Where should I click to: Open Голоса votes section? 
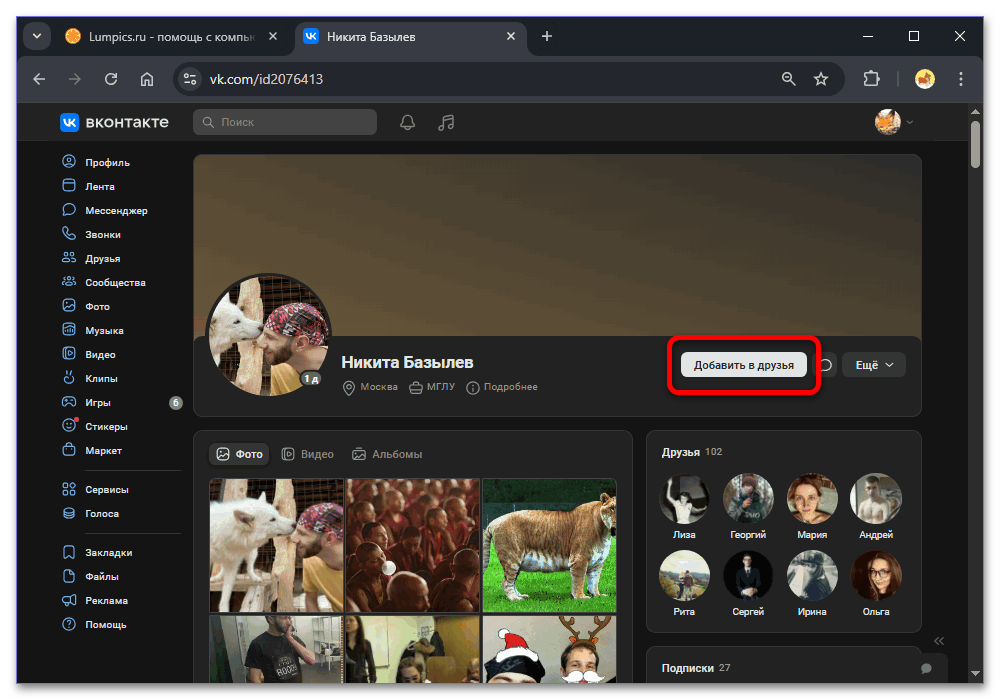point(90,513)
